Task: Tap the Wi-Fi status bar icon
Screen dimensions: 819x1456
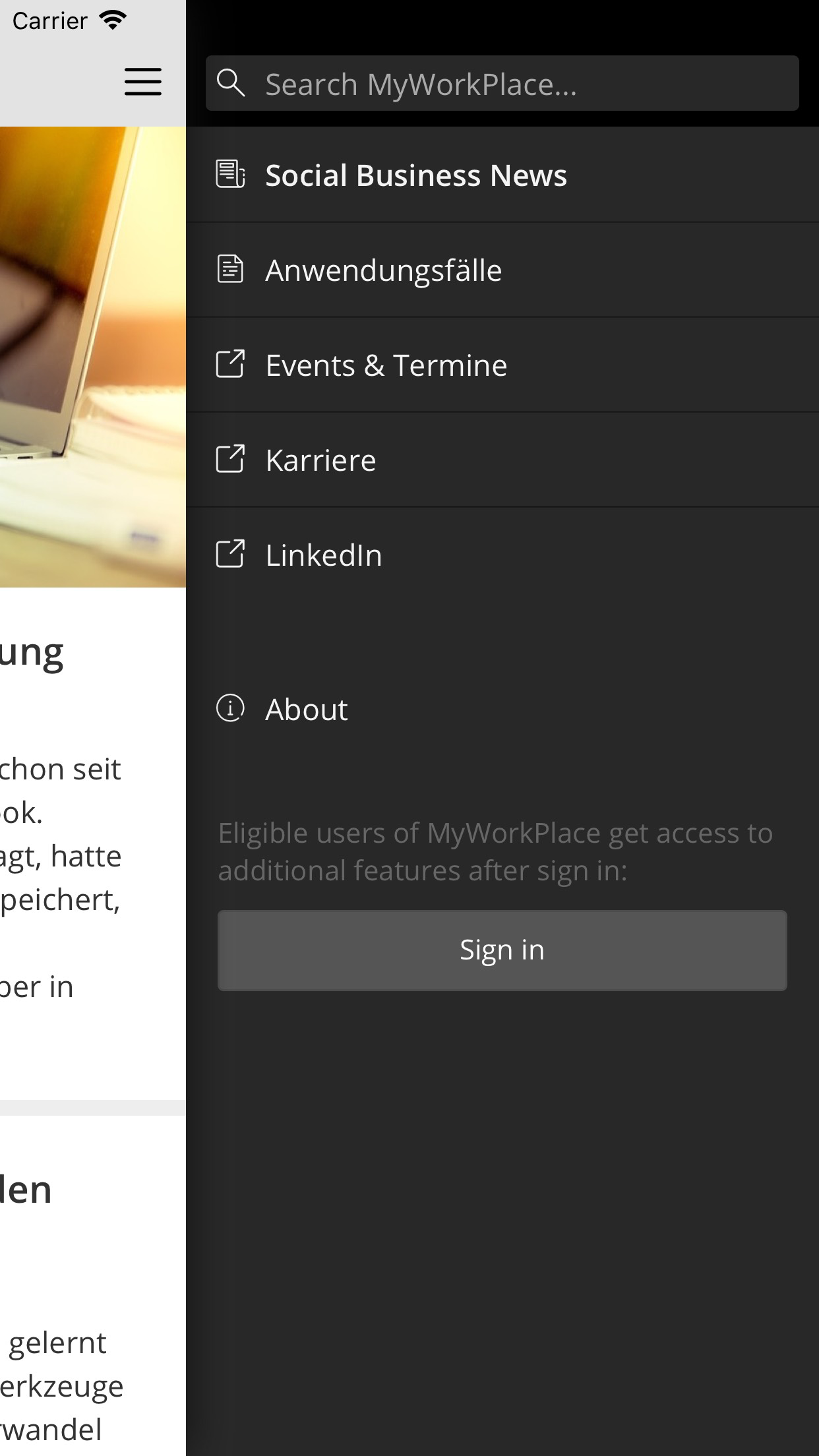Action: coord(113,20)
